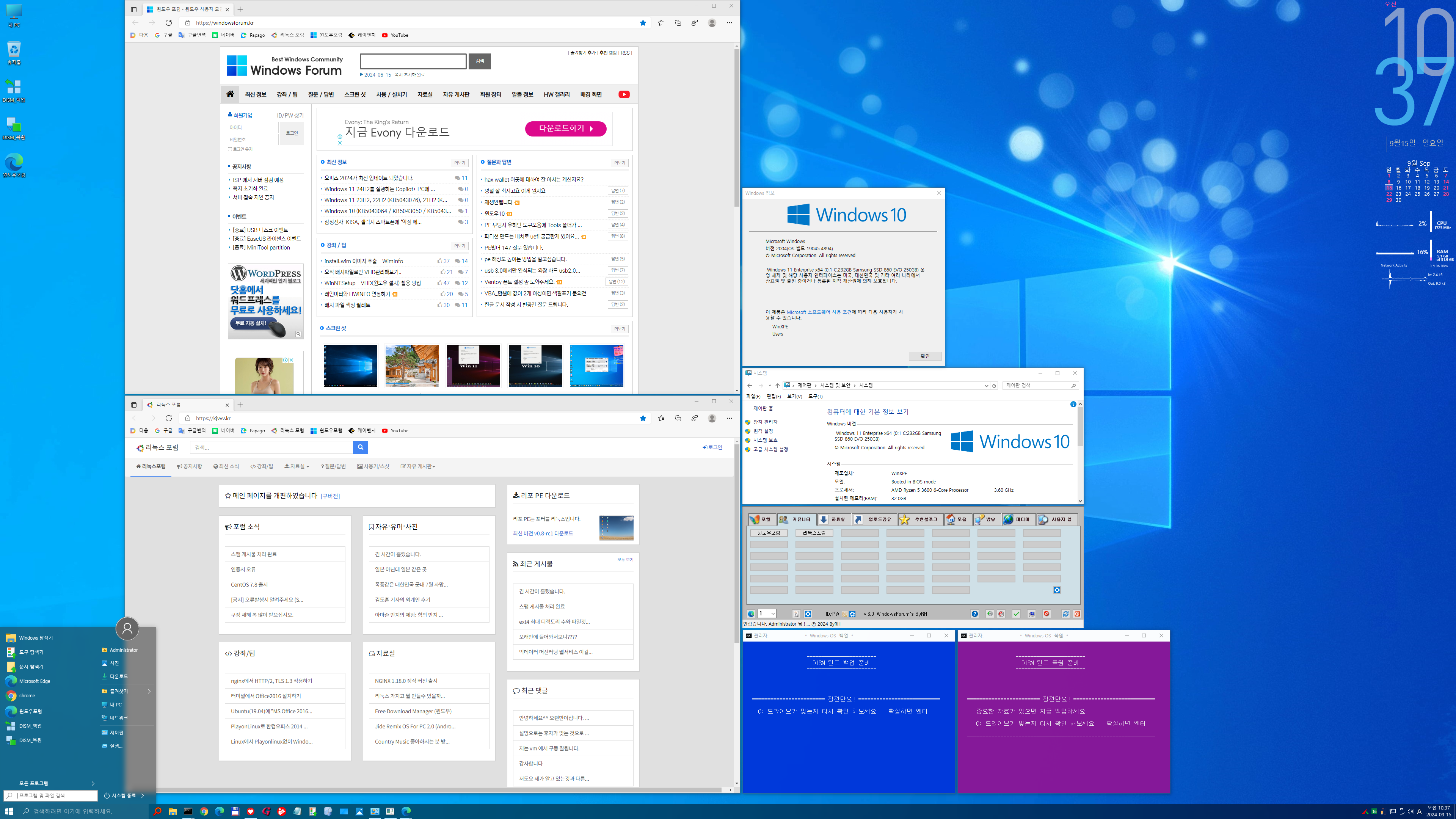
Task: Open the 추천블로그 tab in launcher
Action: tap(920, 519)
